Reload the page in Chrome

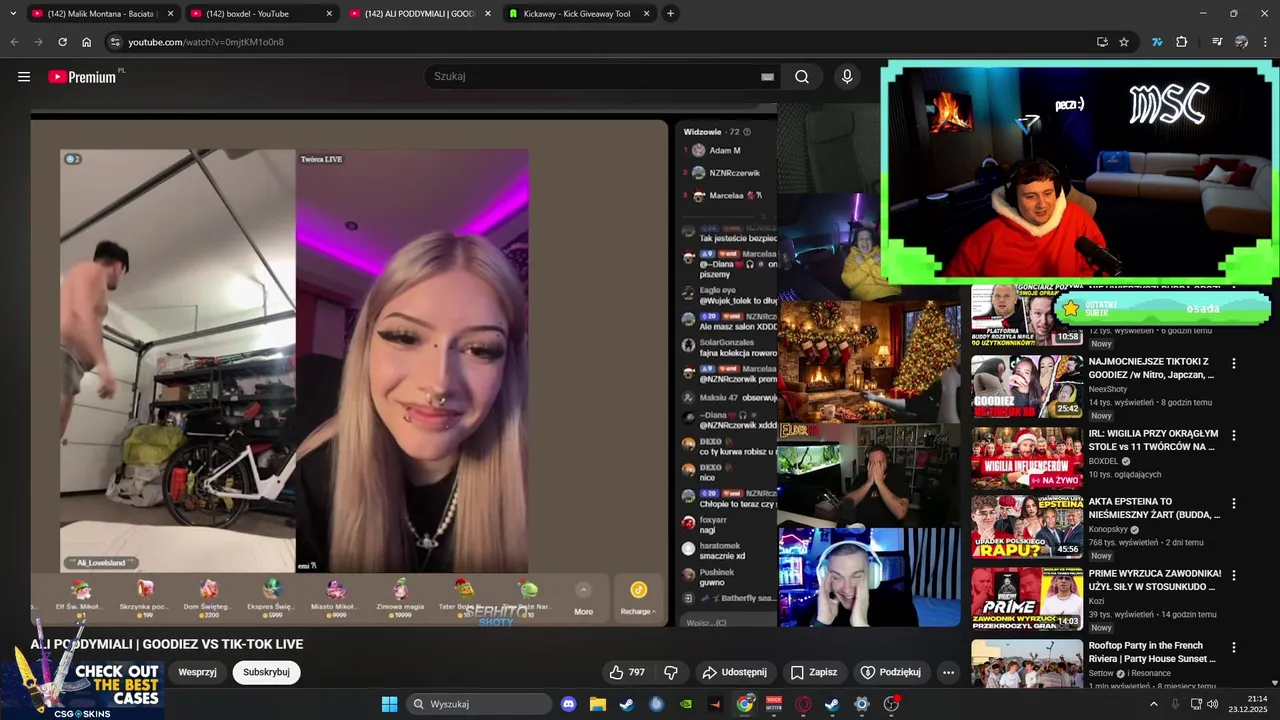click(62, 42)
